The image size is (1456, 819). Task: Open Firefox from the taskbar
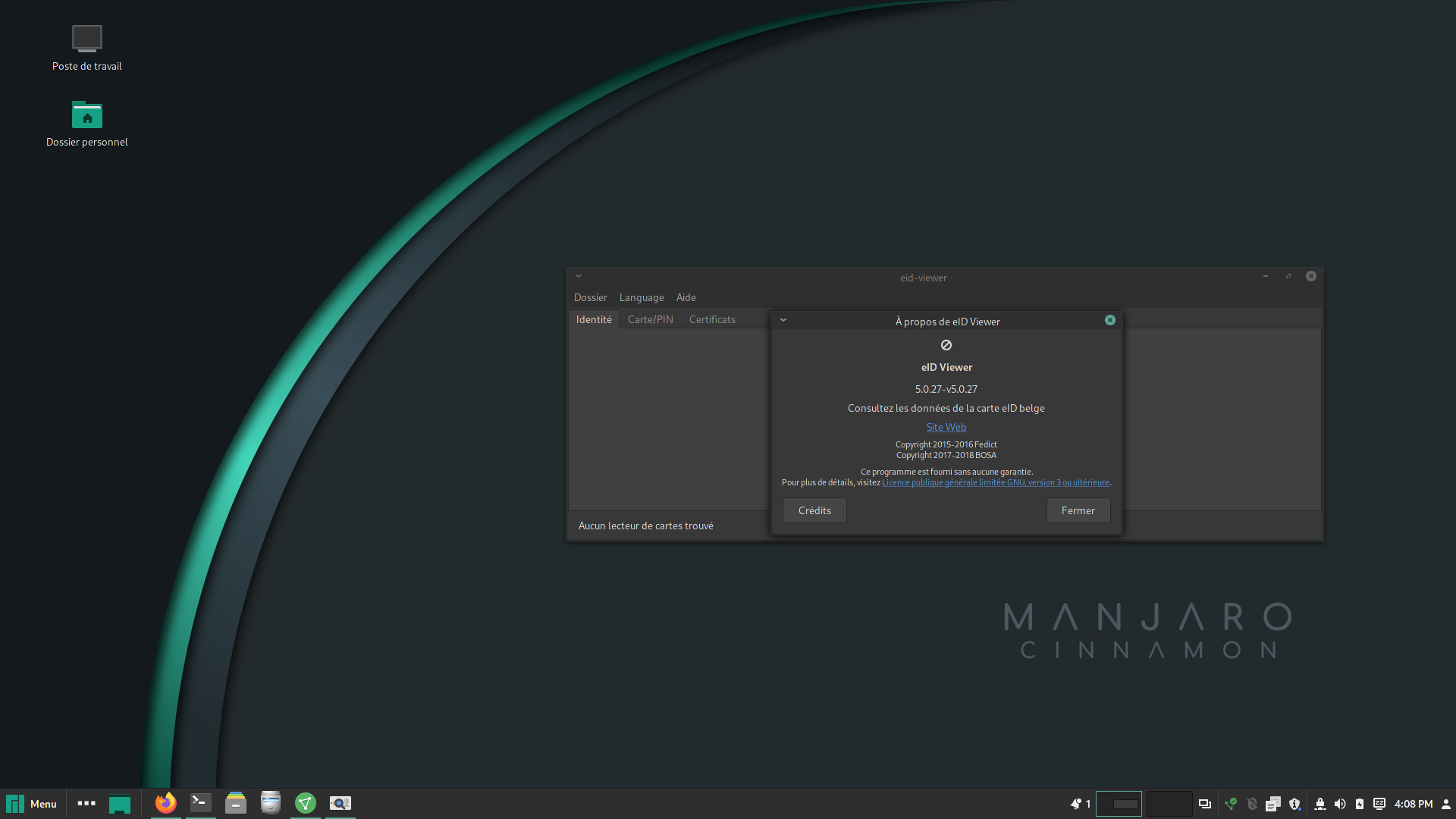click(165, 803)
